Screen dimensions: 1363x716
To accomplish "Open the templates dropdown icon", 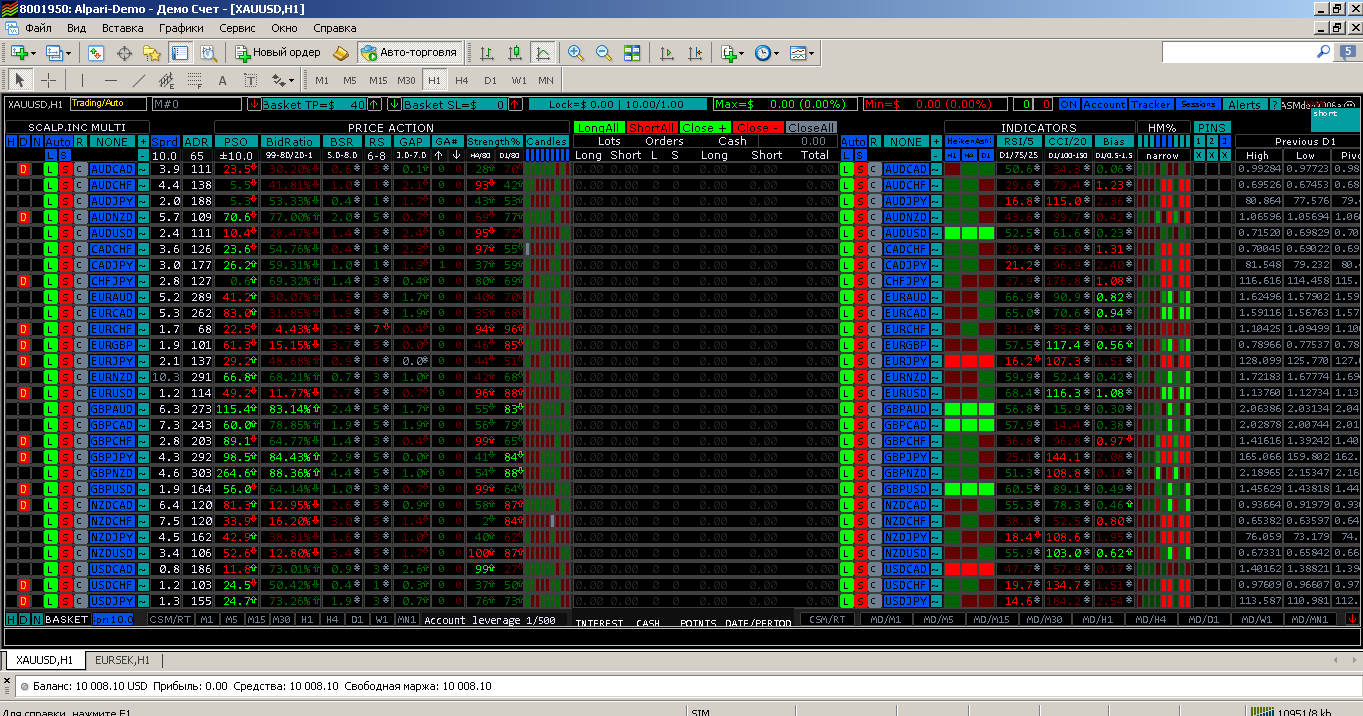I will tap(801, 53).
